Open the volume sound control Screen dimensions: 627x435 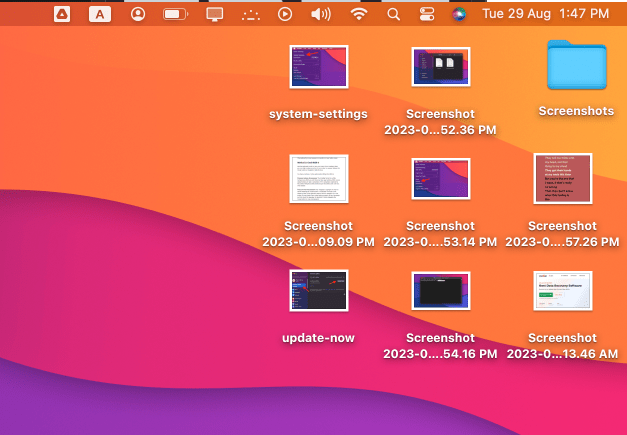click(x=320, y=14)
